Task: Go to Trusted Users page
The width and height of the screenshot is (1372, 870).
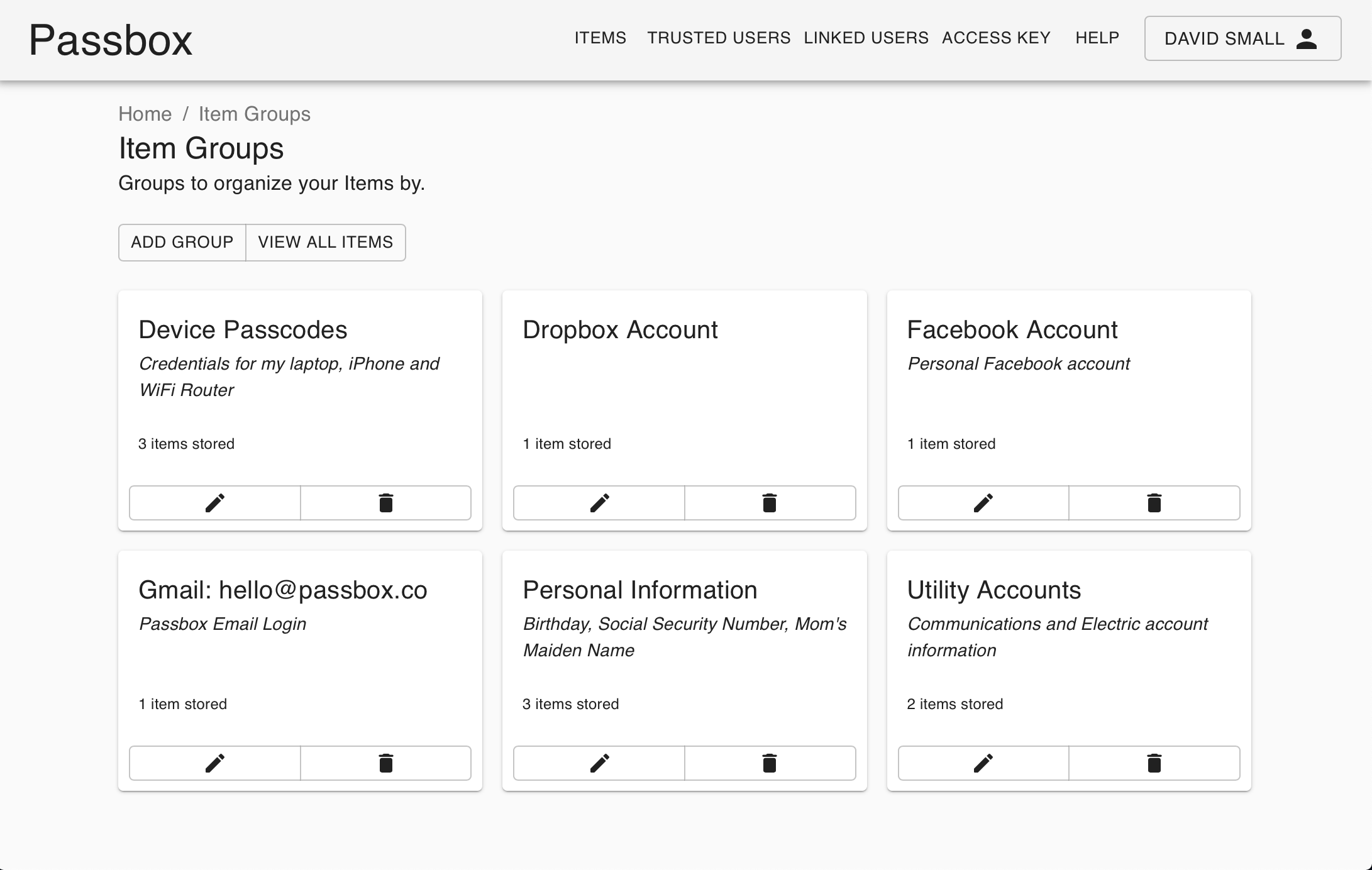Action: click(x=719, y=38)
